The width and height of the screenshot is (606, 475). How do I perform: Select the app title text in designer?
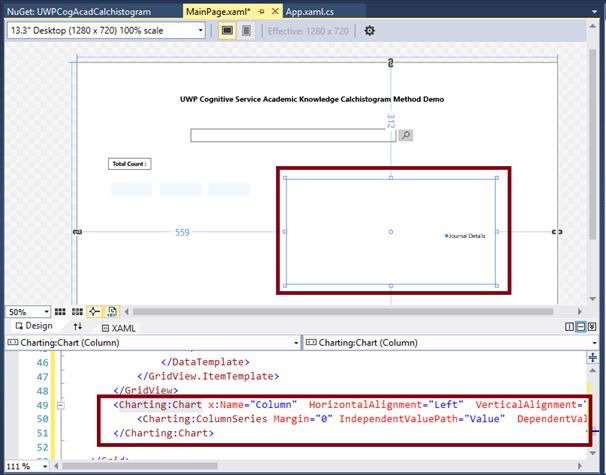point(312,99)
